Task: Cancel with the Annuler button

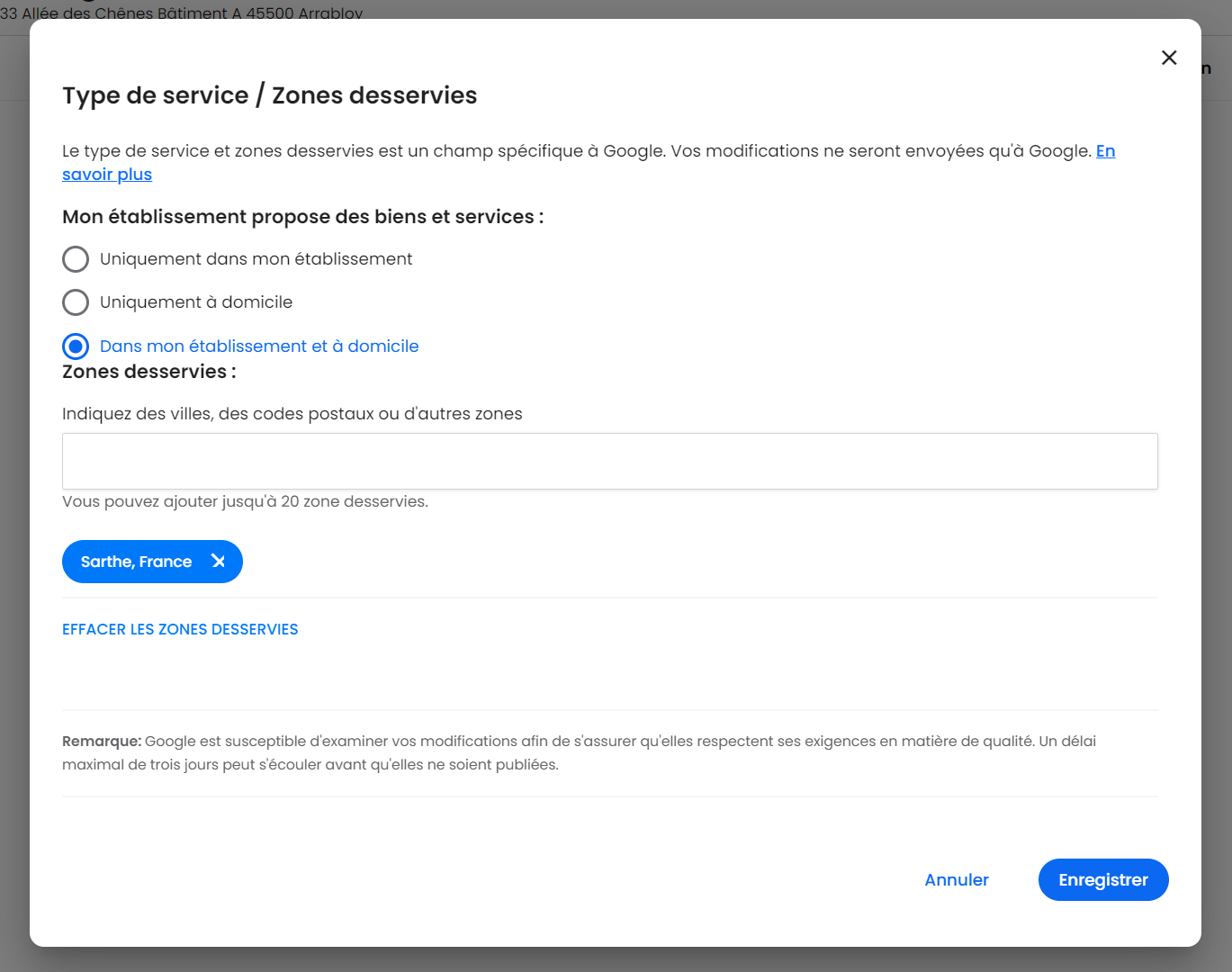Action: pos(957,879)
